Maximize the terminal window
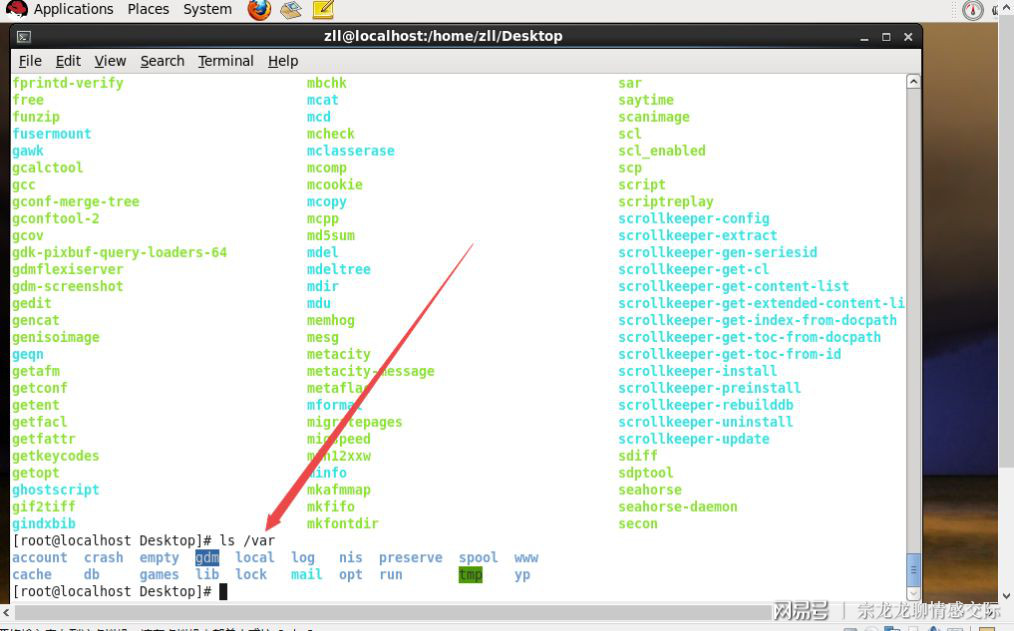Screen dimensions: 1014x631 pos(886,37)
